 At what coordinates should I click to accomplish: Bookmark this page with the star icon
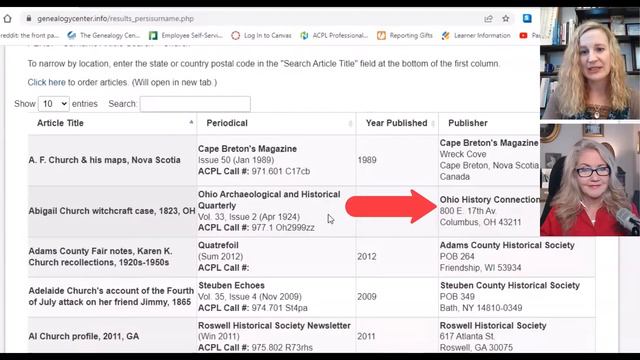(x=506, y=18)
